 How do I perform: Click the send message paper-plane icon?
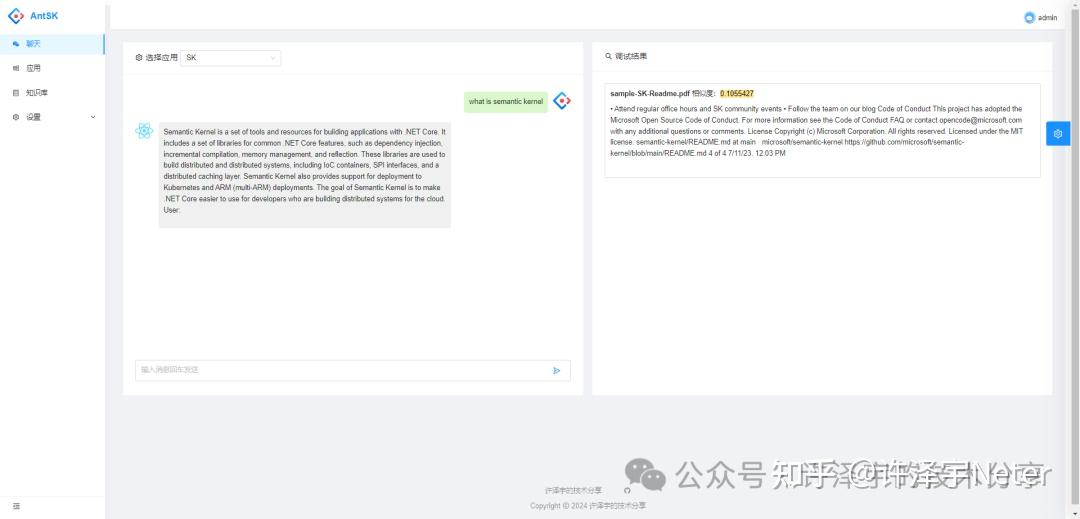[556, 370]
